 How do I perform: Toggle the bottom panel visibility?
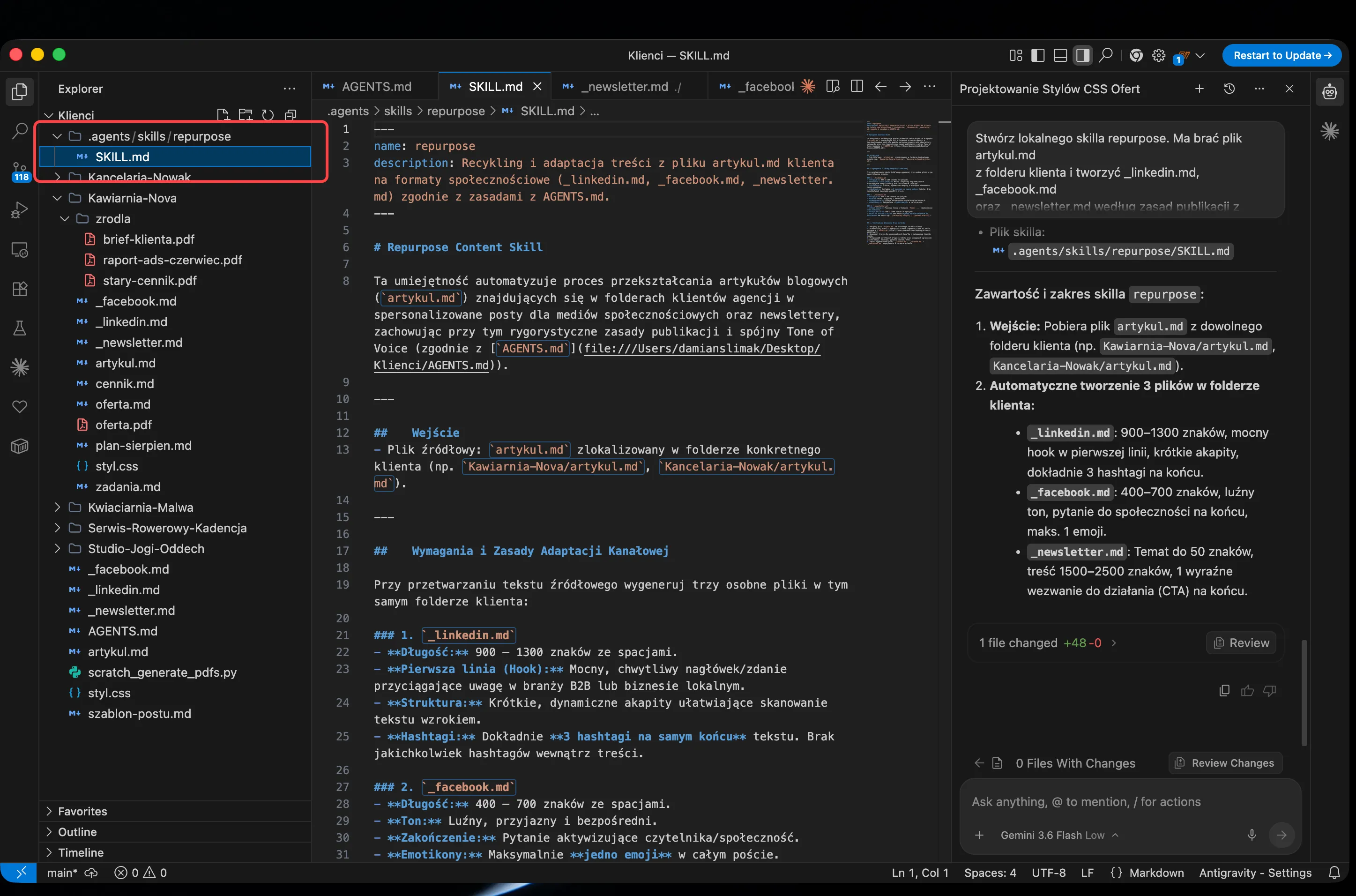(x=1060, y=55)
